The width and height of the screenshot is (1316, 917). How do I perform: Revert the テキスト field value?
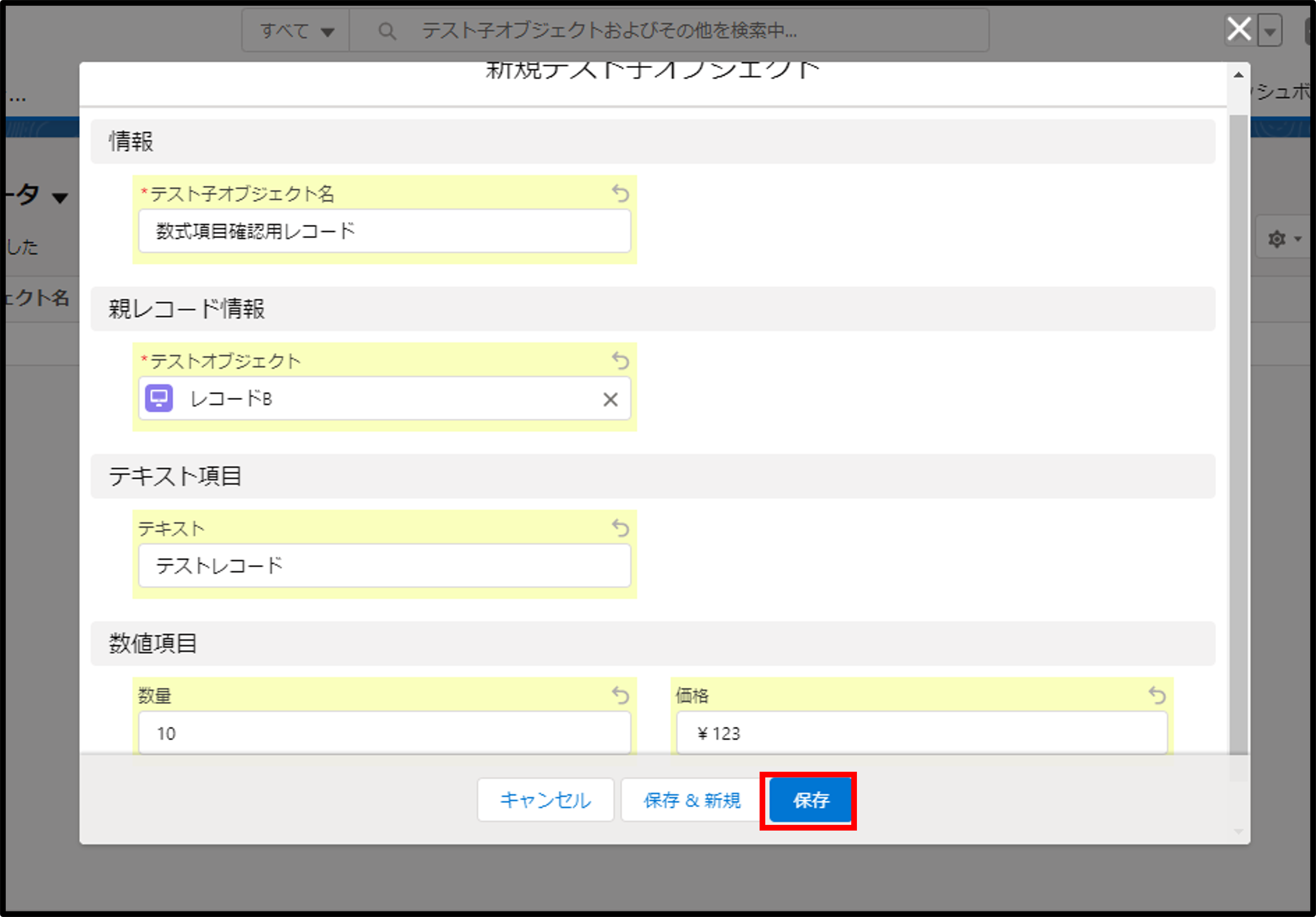coord(620,527)
